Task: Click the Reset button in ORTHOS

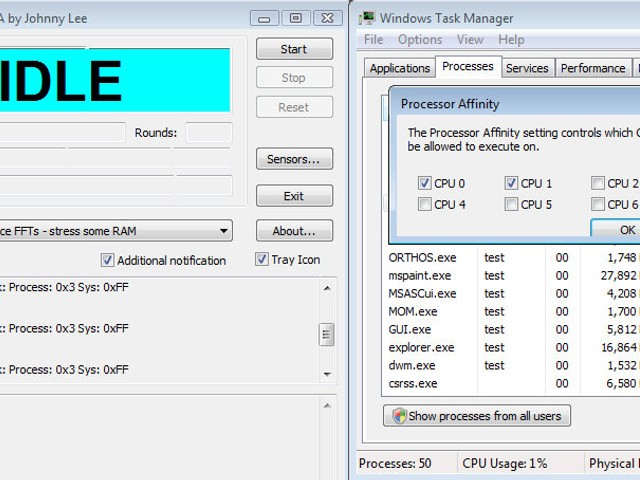Action: 294,107
